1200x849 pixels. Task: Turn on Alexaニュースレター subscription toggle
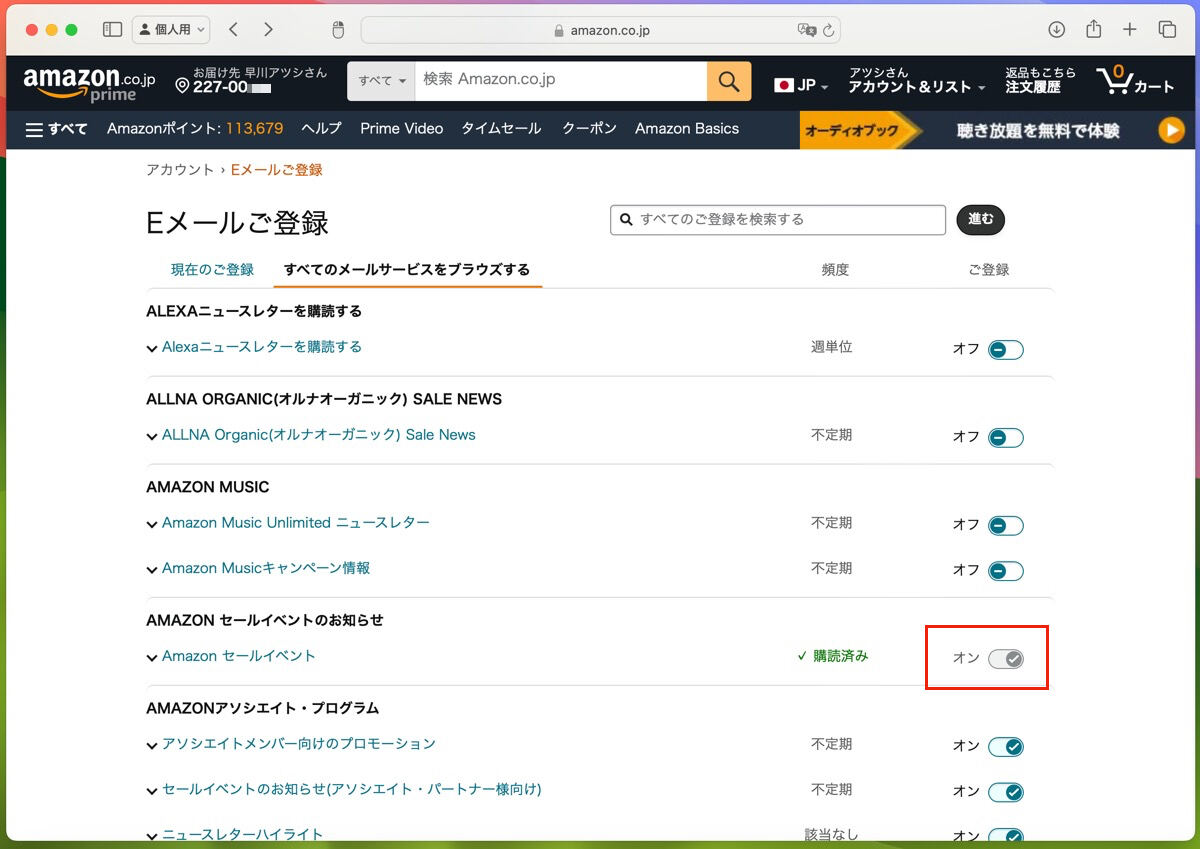1006,350
